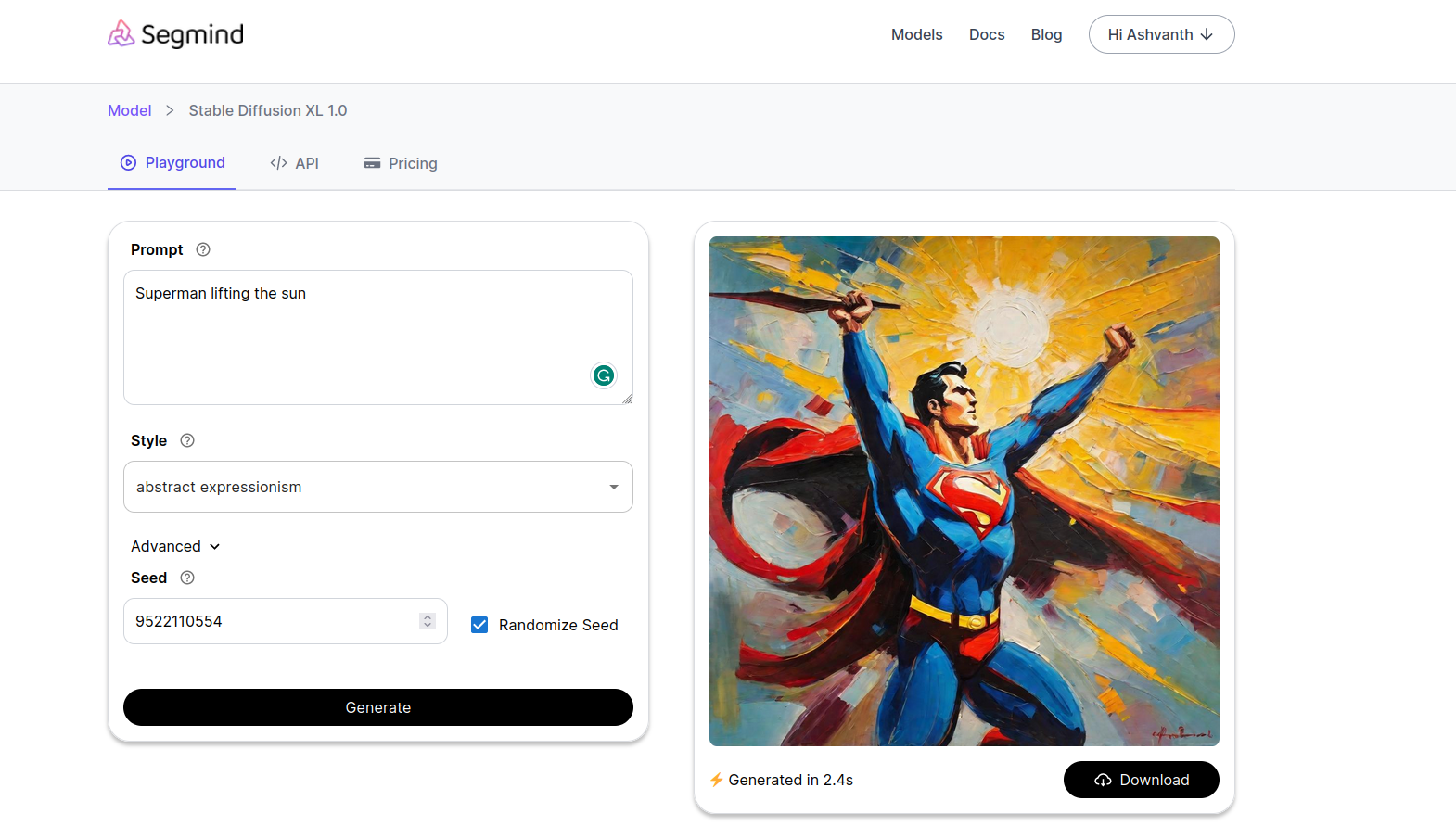The height and width of the screenshot is (826, 1456).
Task: Click the Seed help question-mark icon
Action: click(187, 578)
